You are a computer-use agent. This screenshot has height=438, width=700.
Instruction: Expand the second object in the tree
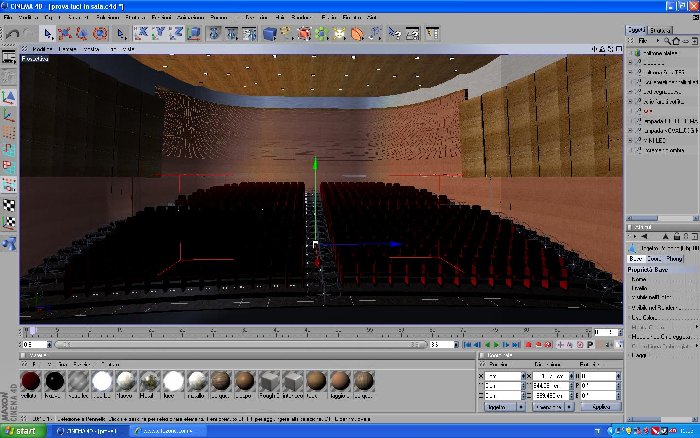pos(631,63)
